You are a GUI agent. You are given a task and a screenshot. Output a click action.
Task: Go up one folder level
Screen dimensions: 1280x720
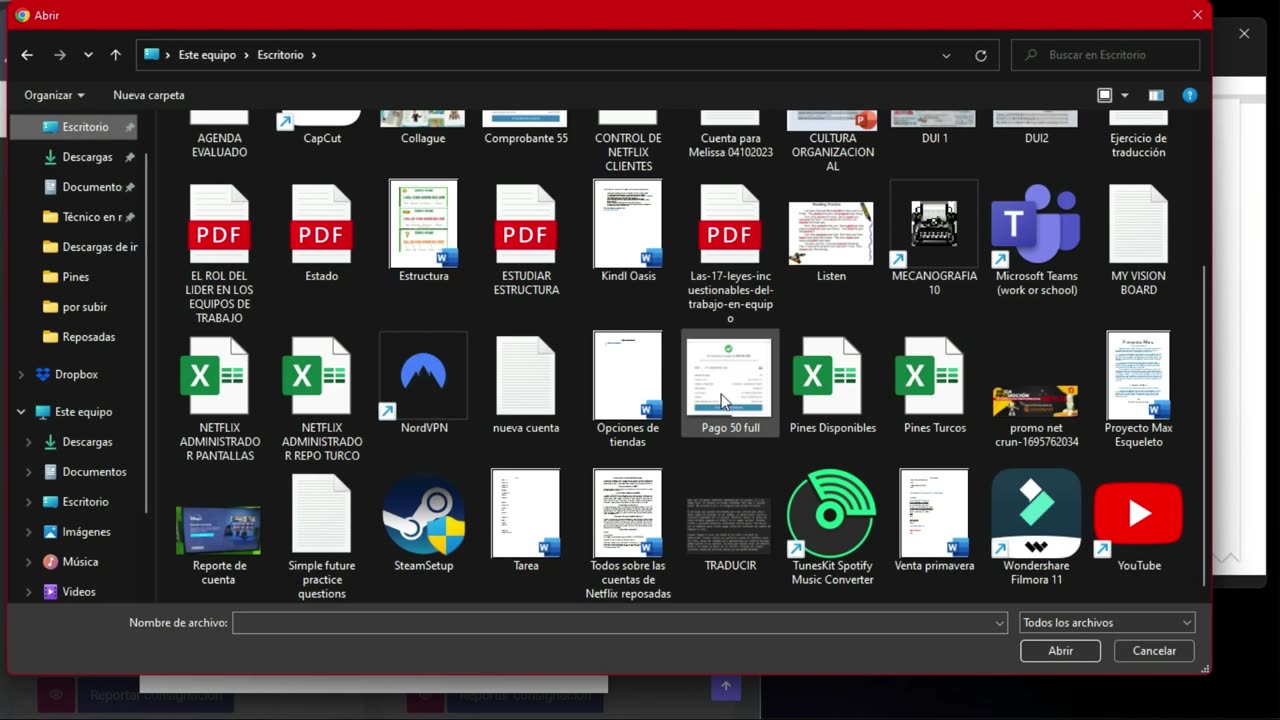click(115, 55)
